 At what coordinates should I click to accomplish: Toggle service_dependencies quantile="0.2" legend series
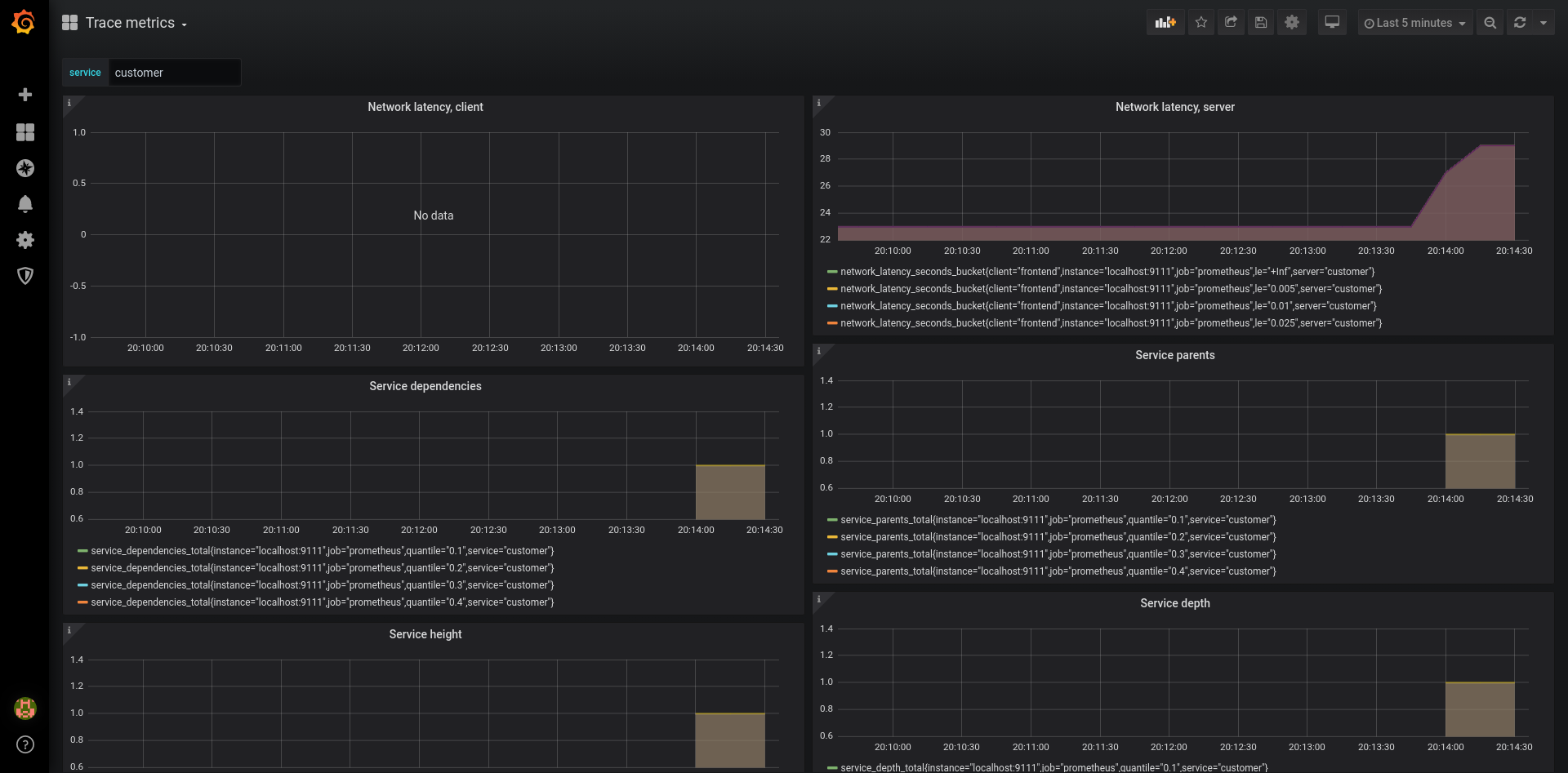[323, 568]
